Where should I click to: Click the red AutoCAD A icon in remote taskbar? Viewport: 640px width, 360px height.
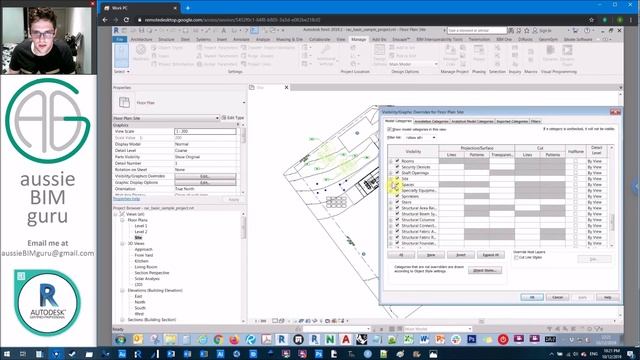pos(346,339)
